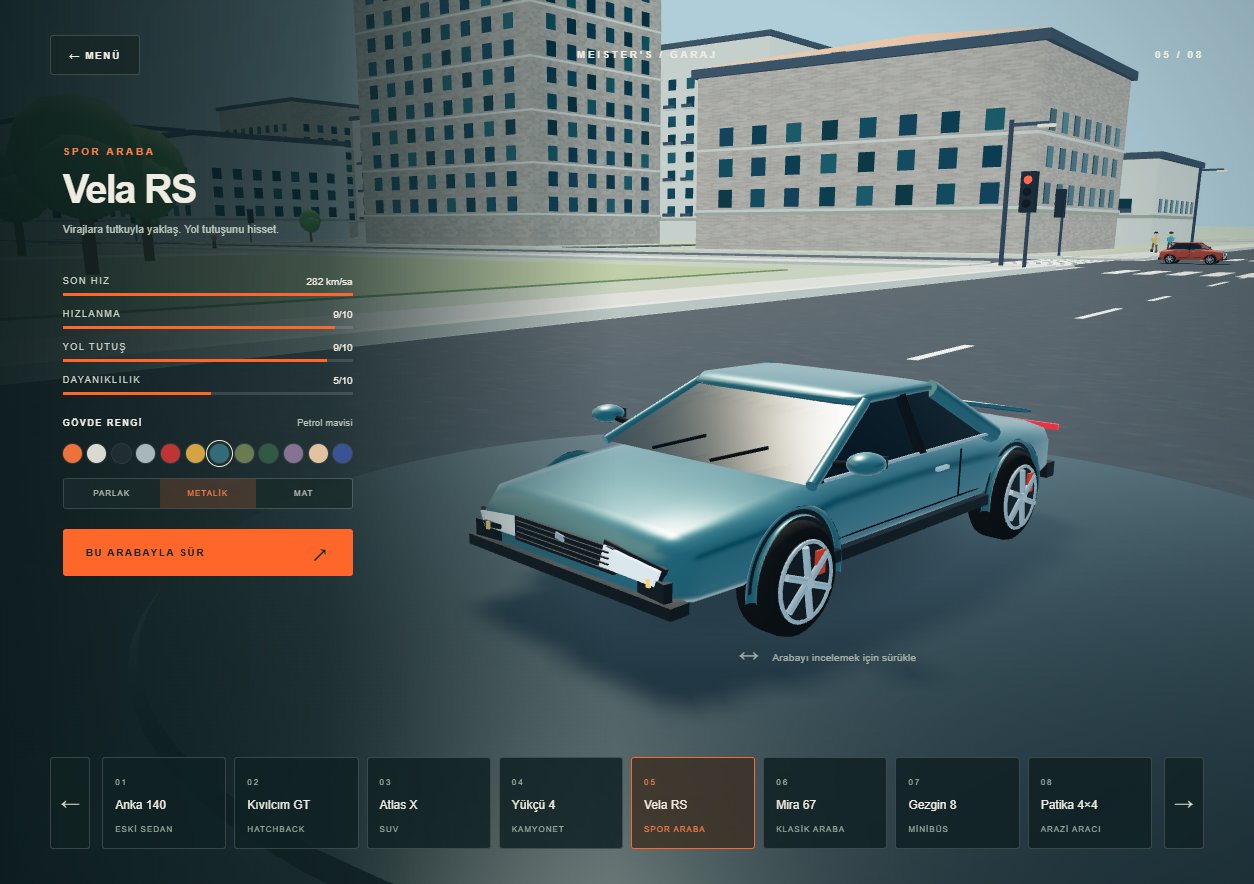Click the Arabayı incelemek için sürükle hint

tap(844, 657)
